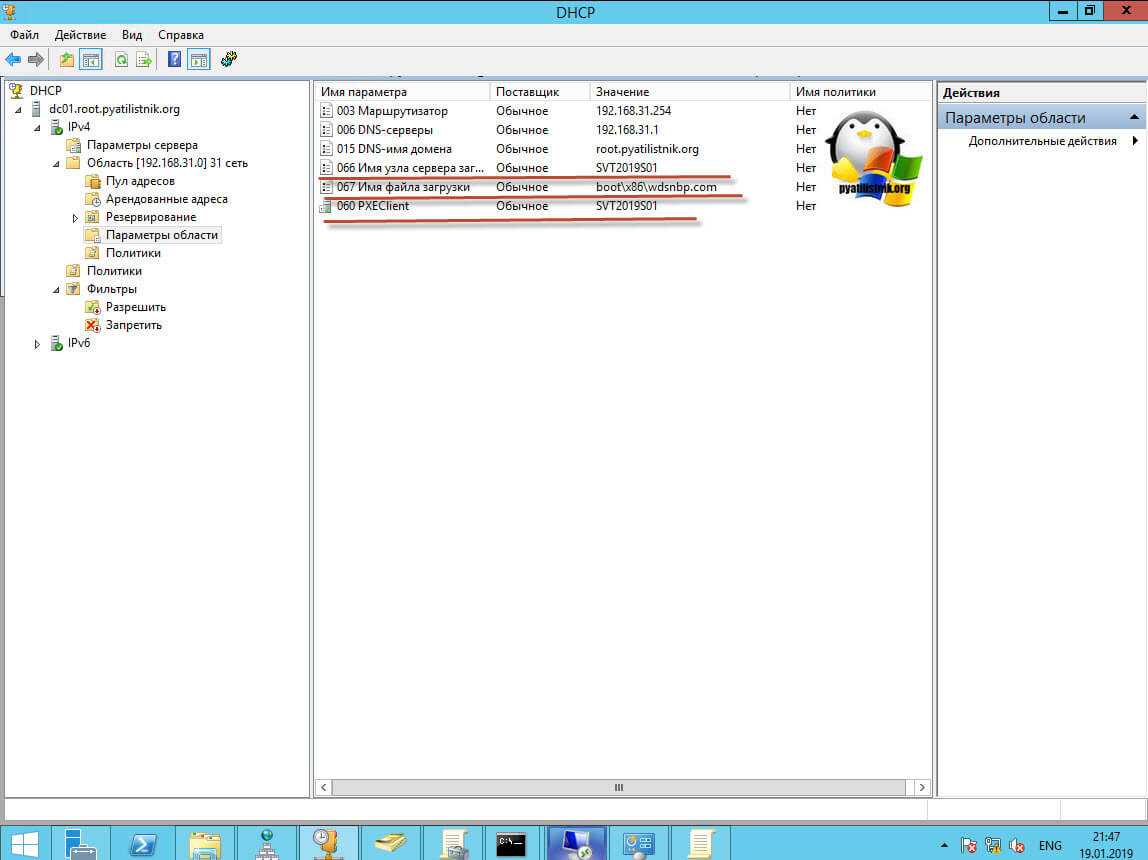This screenshot has width=1148, height=860.
Task: Click the Refresh toolbar icon
Action: [122, 60]
